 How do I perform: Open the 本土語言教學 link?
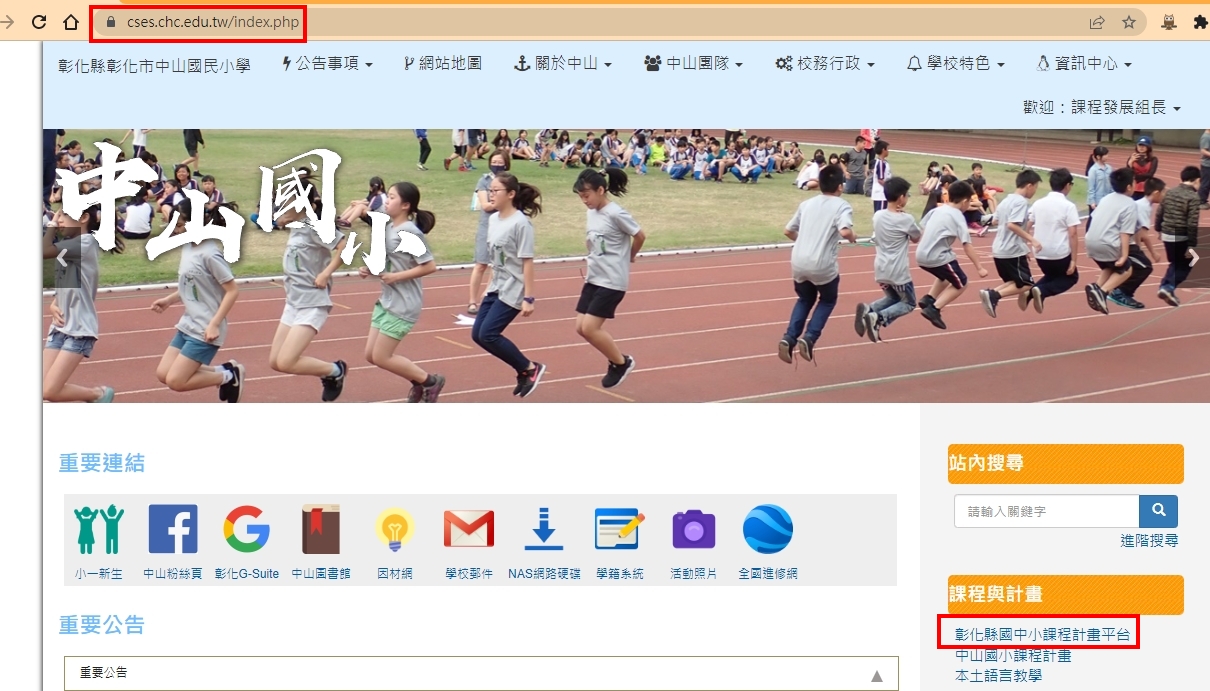pos(998,676)
